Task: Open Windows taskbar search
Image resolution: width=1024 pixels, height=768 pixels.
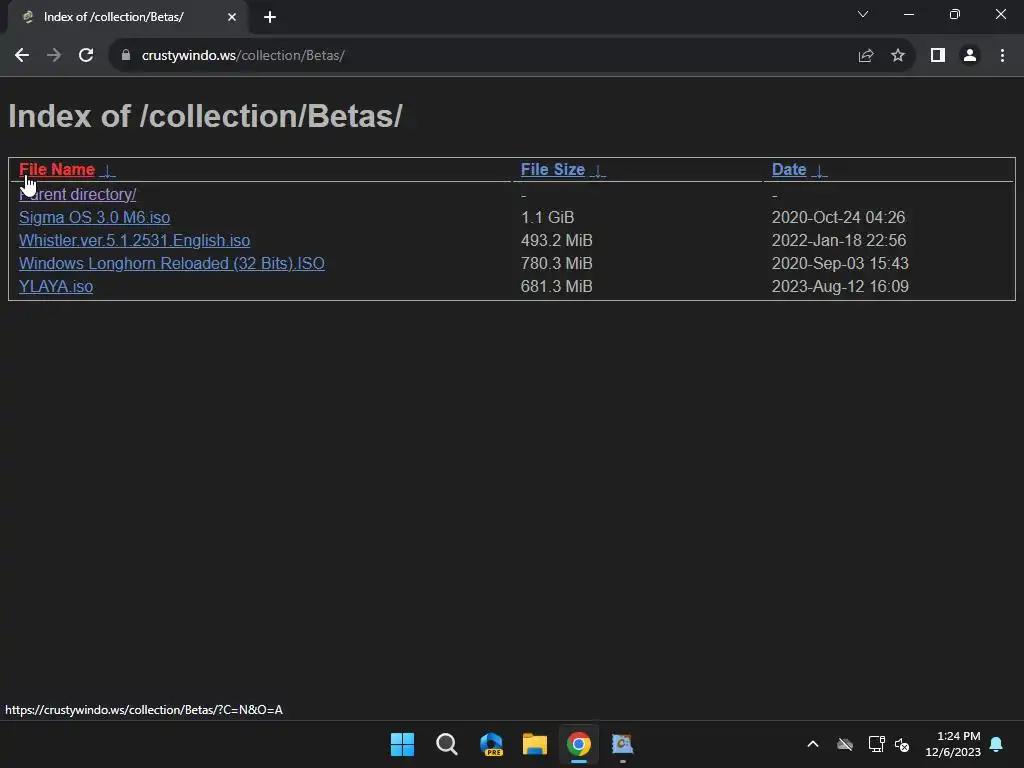Action: click(447, 744)
